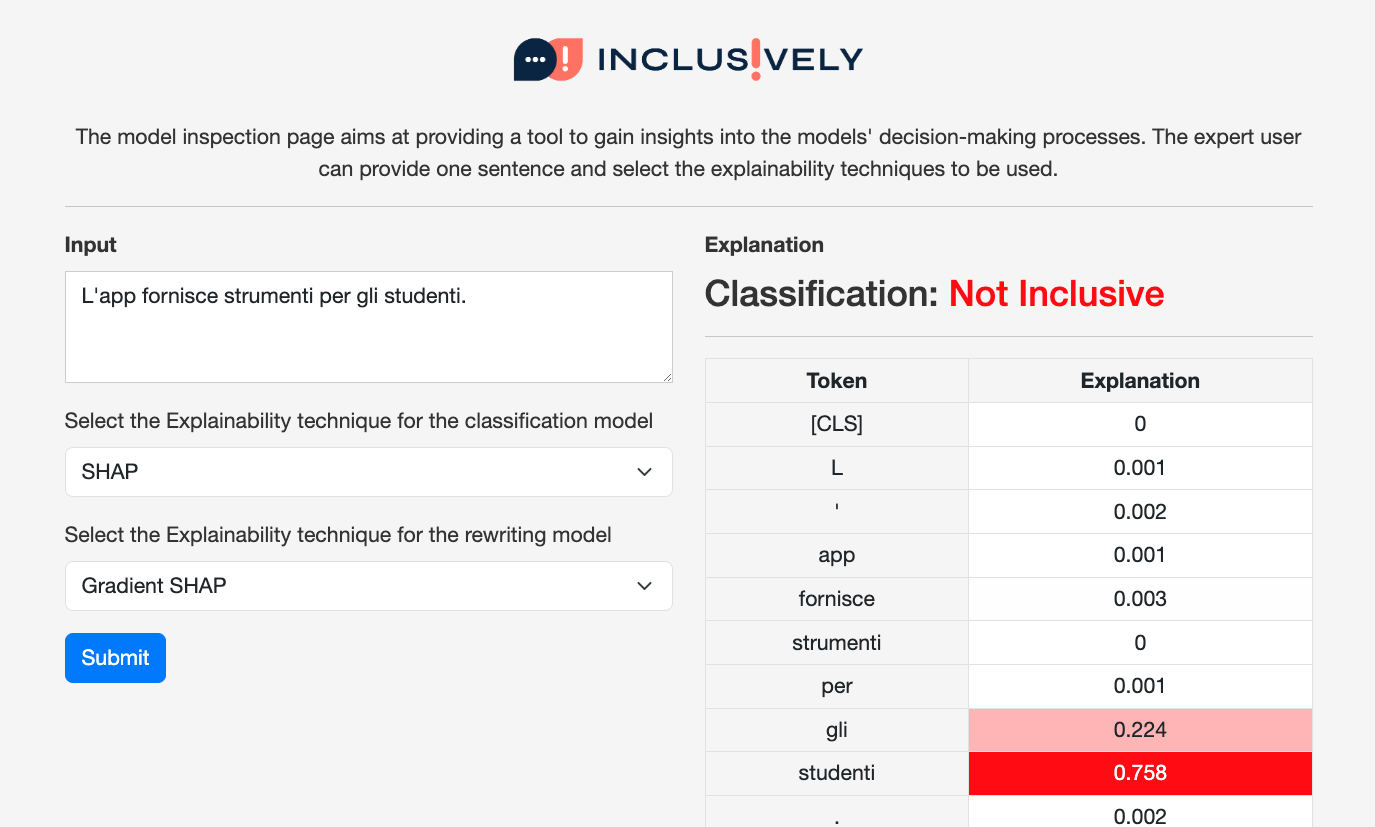The height and width of the screenshot is (827, 1375).
Task: Click the resize handle of the input textarea
Action: pyautogui.click(x=666, y=376)
